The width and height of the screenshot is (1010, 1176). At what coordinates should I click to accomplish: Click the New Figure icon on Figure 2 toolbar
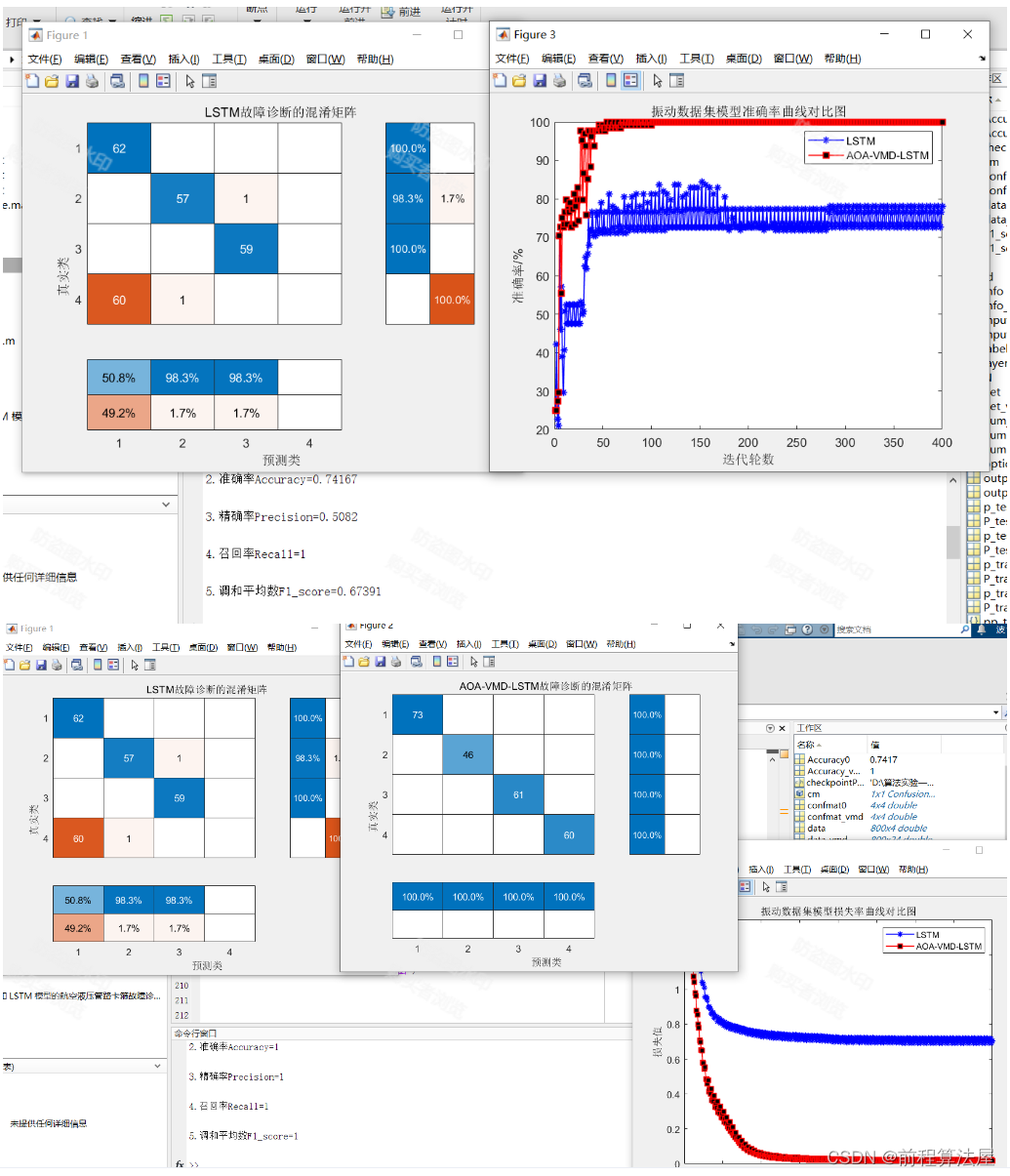[x=348, y=662]
